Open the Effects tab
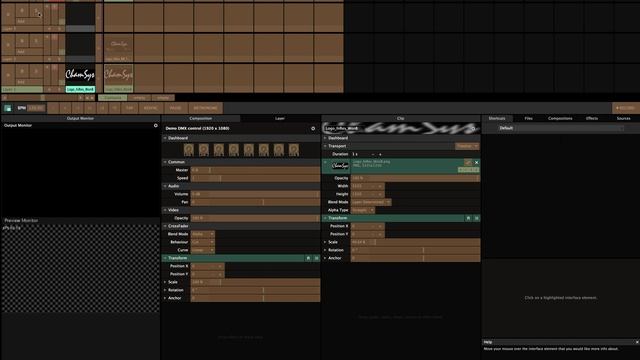The width and height of the screenshot is (640, 360). point(592,118)
